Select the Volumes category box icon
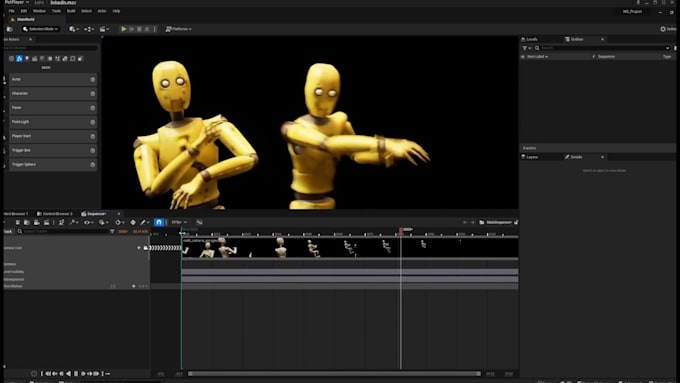 (73, 59)
